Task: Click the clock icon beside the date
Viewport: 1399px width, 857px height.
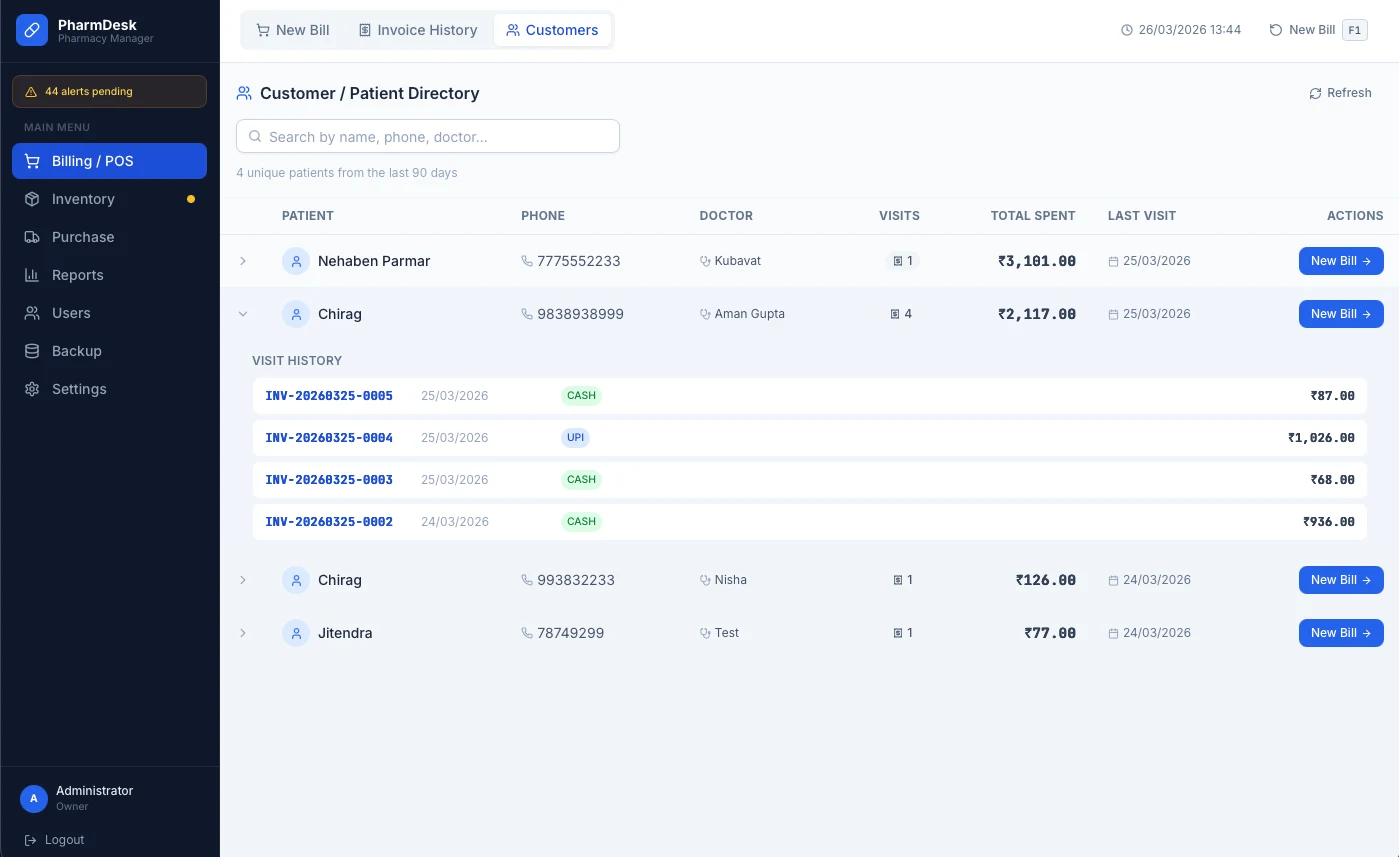Action: (1127, 30)
